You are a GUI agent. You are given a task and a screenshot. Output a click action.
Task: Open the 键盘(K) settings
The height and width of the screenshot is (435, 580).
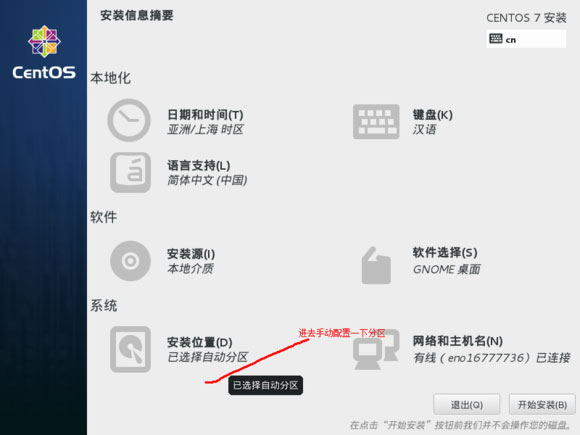432,115
